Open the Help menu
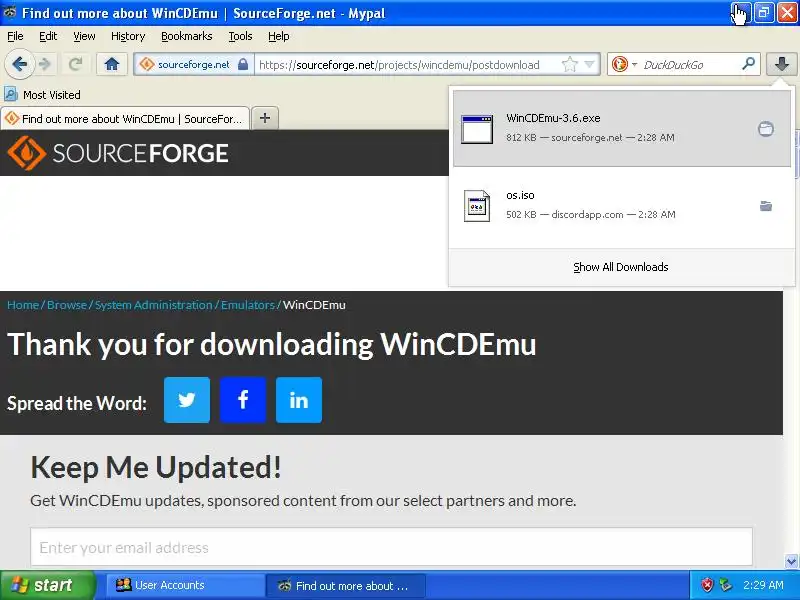Viewport: 800px width, 600px height. pos(279,36)
